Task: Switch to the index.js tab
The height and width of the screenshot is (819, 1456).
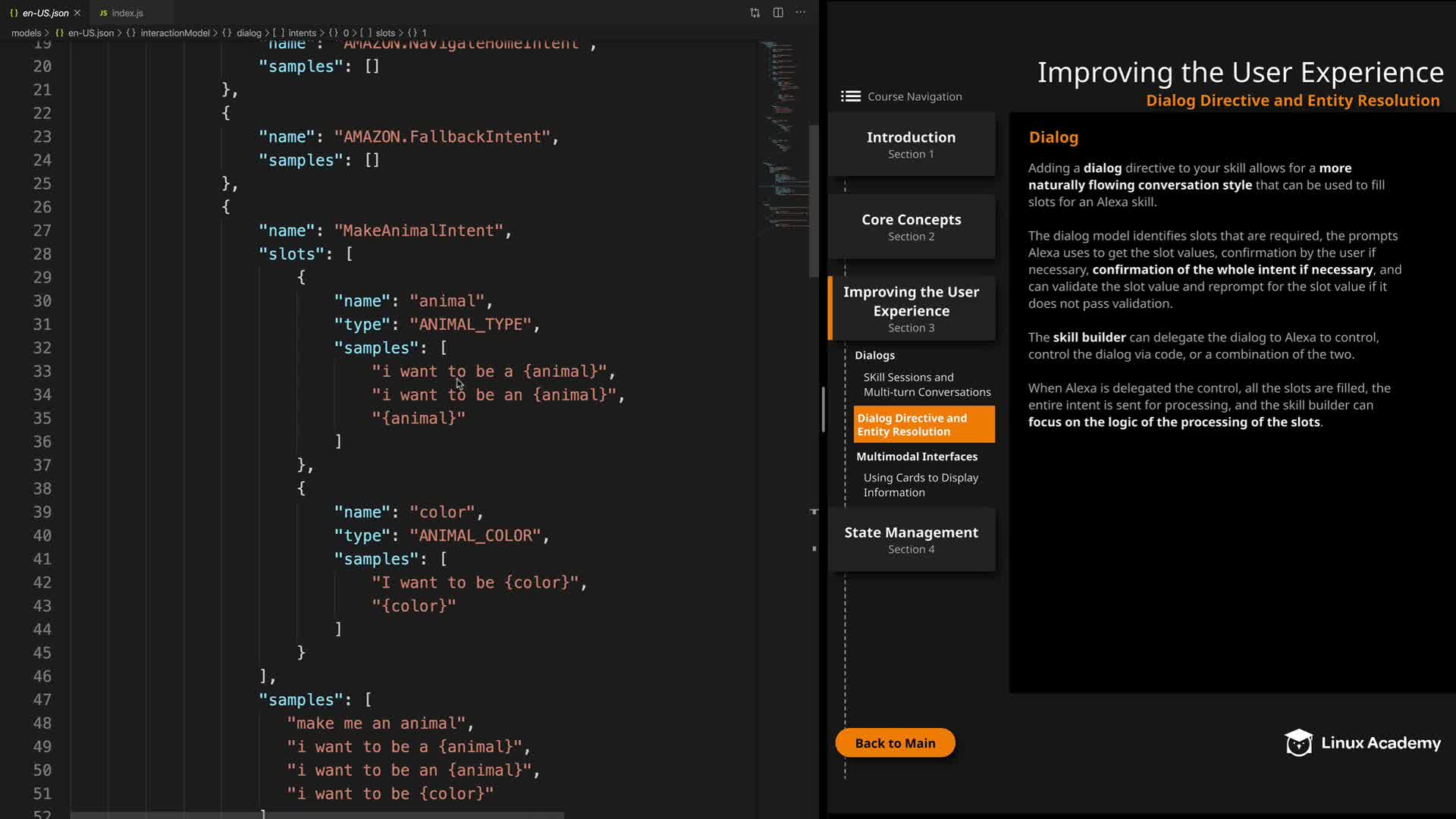Action: pos(127,13)
